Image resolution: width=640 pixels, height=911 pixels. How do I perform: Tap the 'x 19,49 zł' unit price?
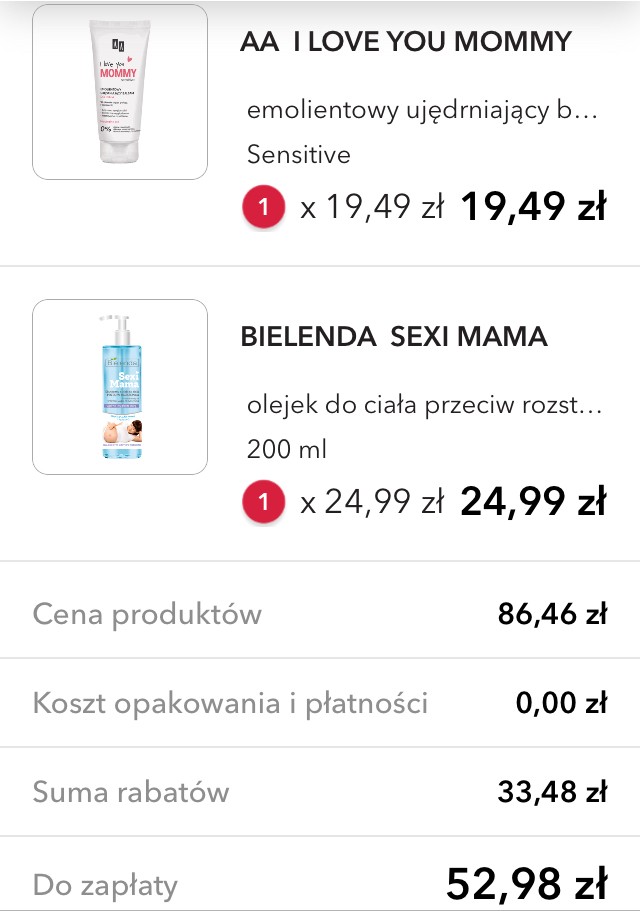point(372,208)
